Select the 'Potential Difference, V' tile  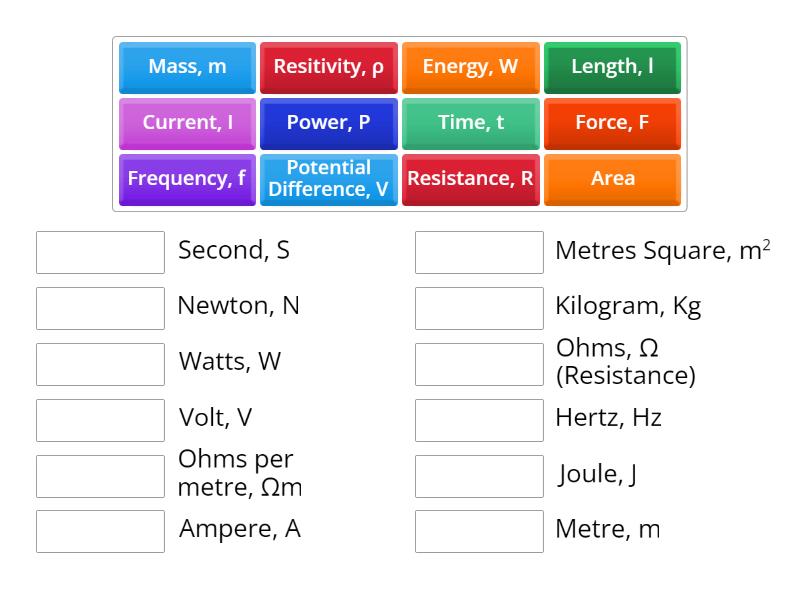(x=328, y=179)
